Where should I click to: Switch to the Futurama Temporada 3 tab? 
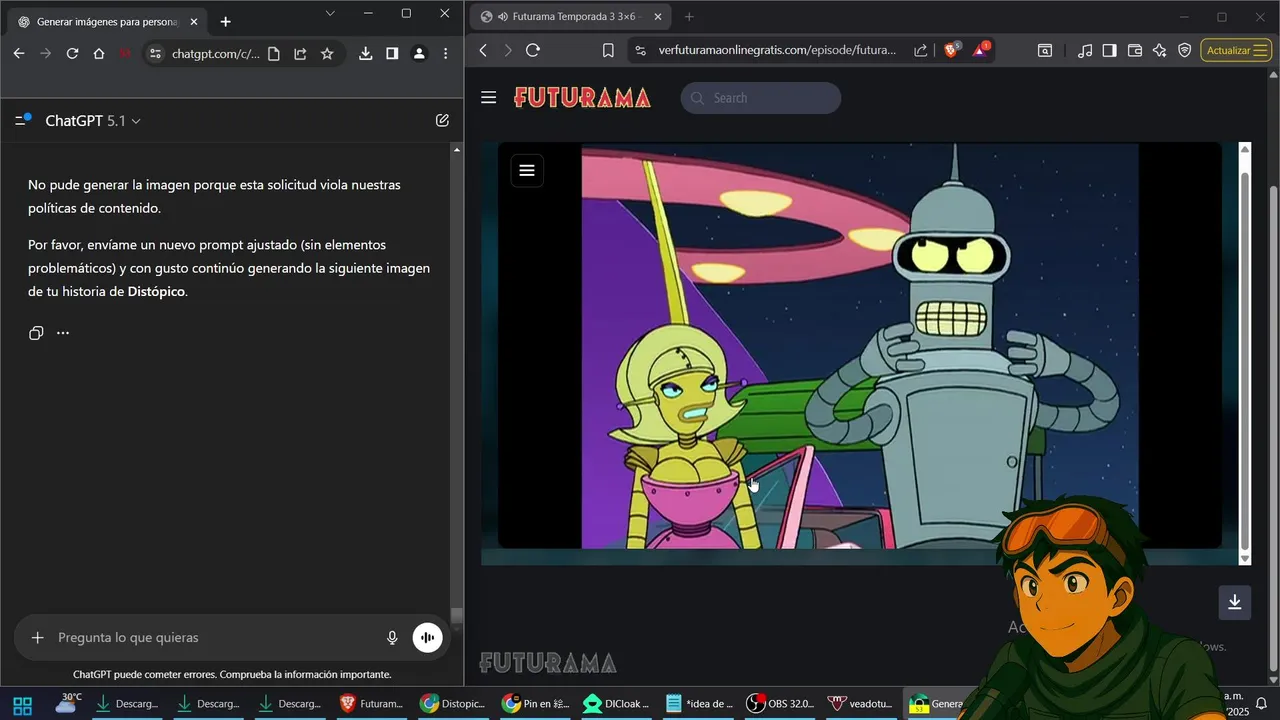coord(570,16)
